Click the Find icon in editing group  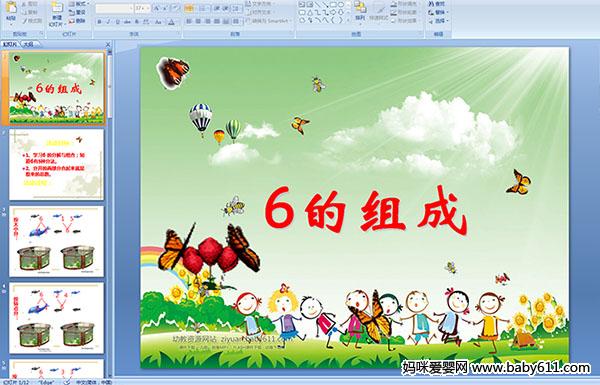(437, 4)
